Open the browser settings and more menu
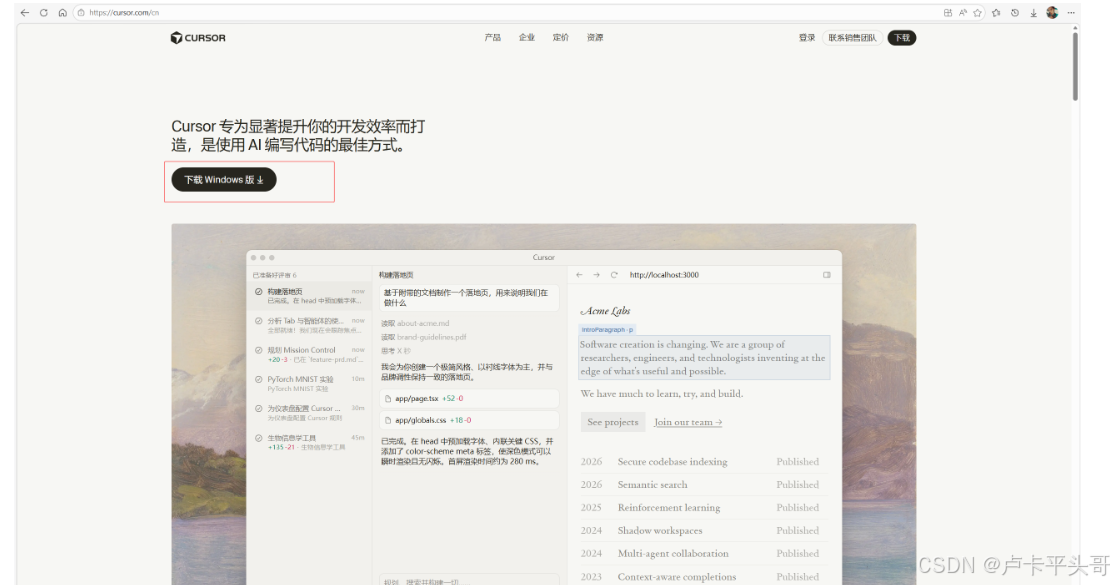Image resolution: width=1114 pixels, height=585 pixels. [1071, 13]
